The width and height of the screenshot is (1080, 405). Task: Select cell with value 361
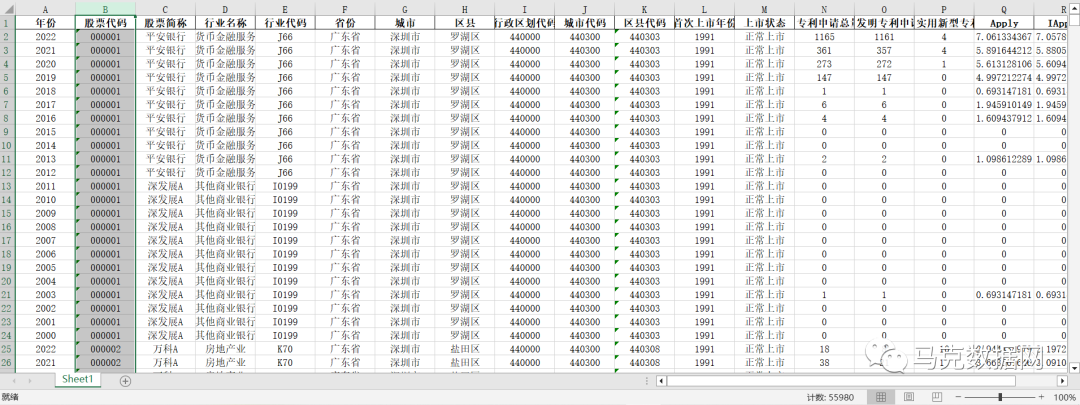[824, 50]
